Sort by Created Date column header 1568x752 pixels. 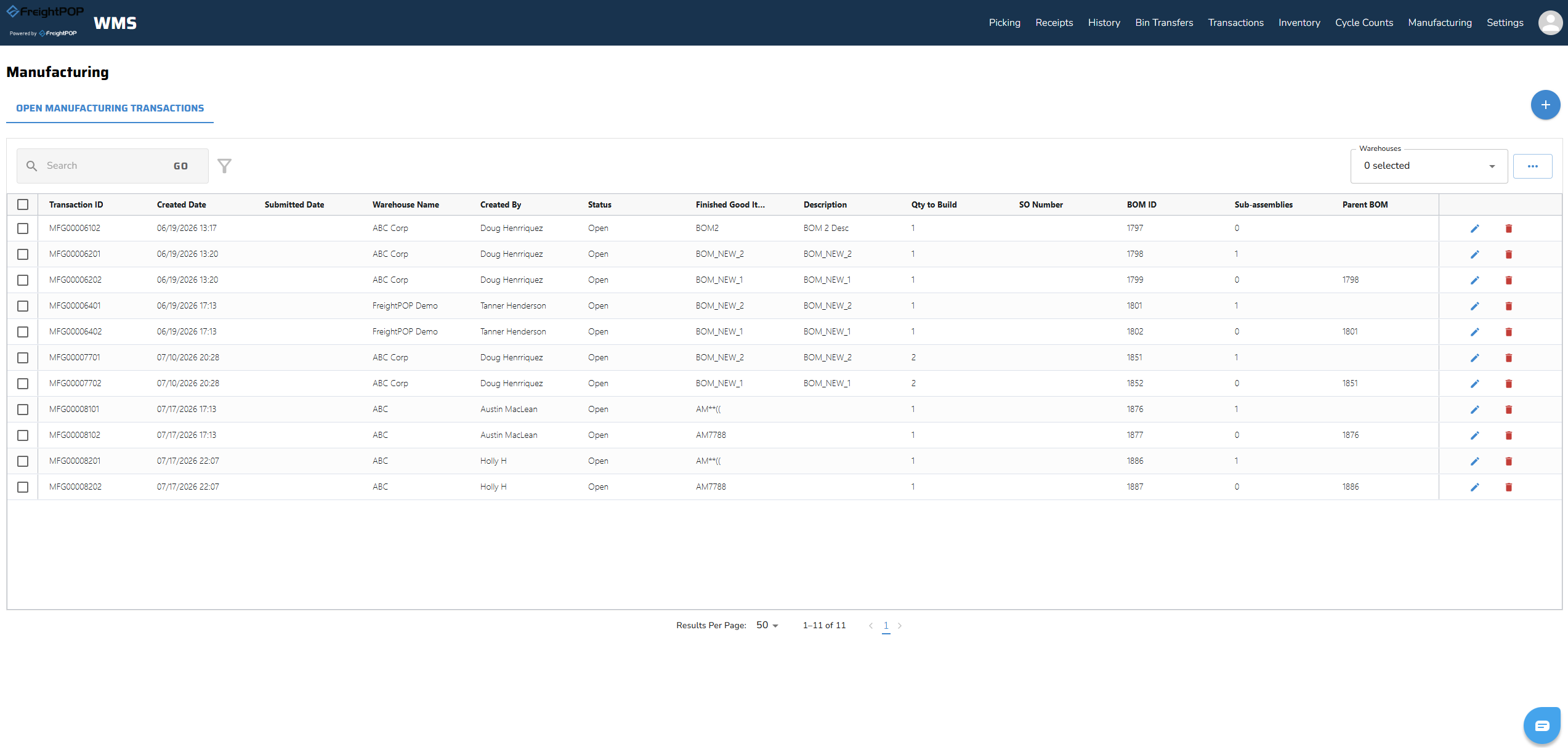[181, 204]
